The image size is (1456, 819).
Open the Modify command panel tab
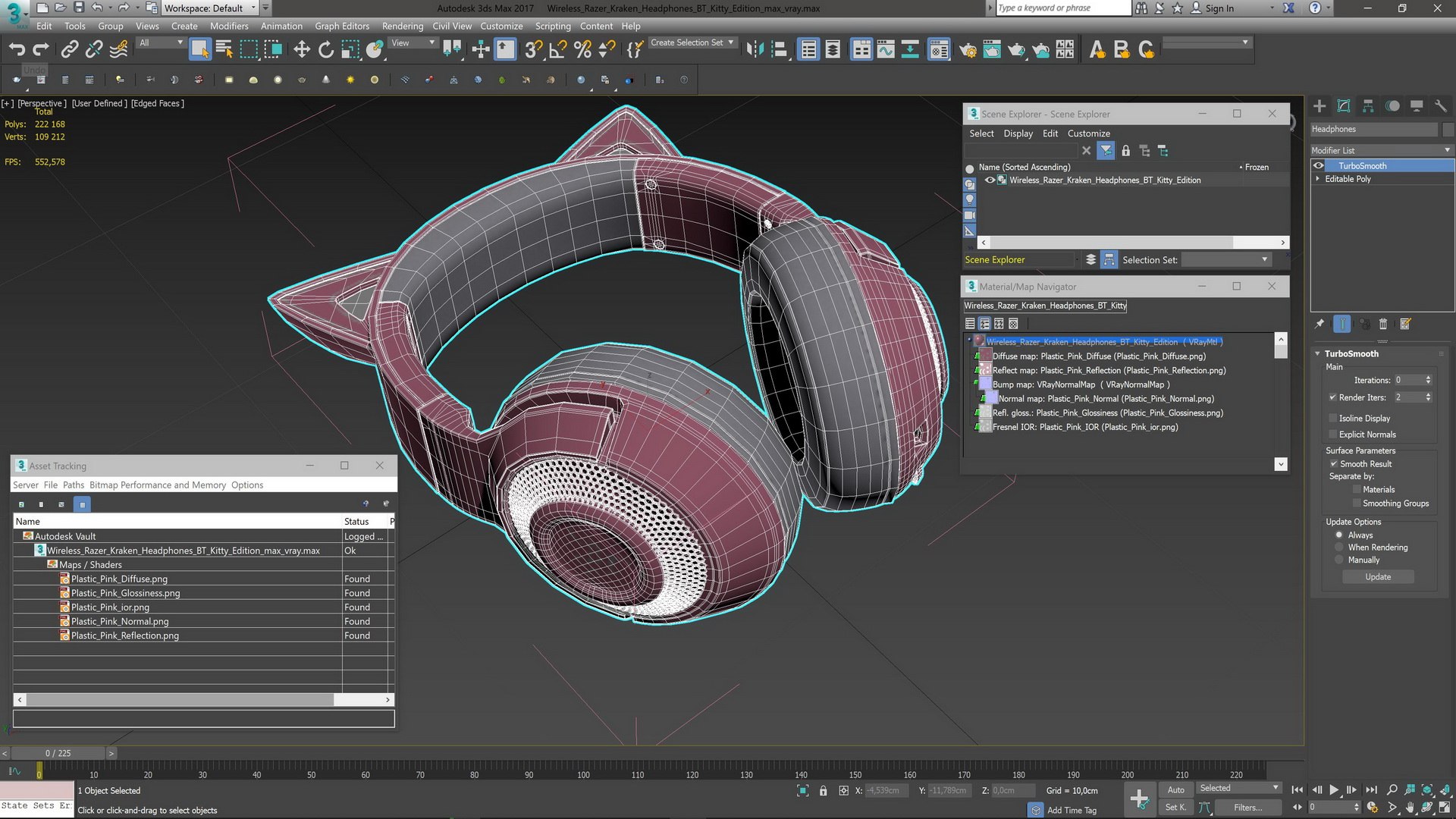[x=1344, y=106]
